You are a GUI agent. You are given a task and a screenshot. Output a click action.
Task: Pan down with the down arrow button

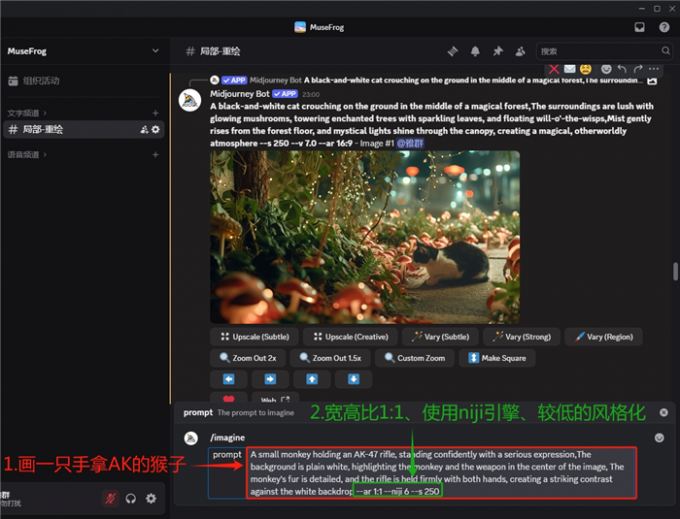pyautogui.click(x=353, y=379)
